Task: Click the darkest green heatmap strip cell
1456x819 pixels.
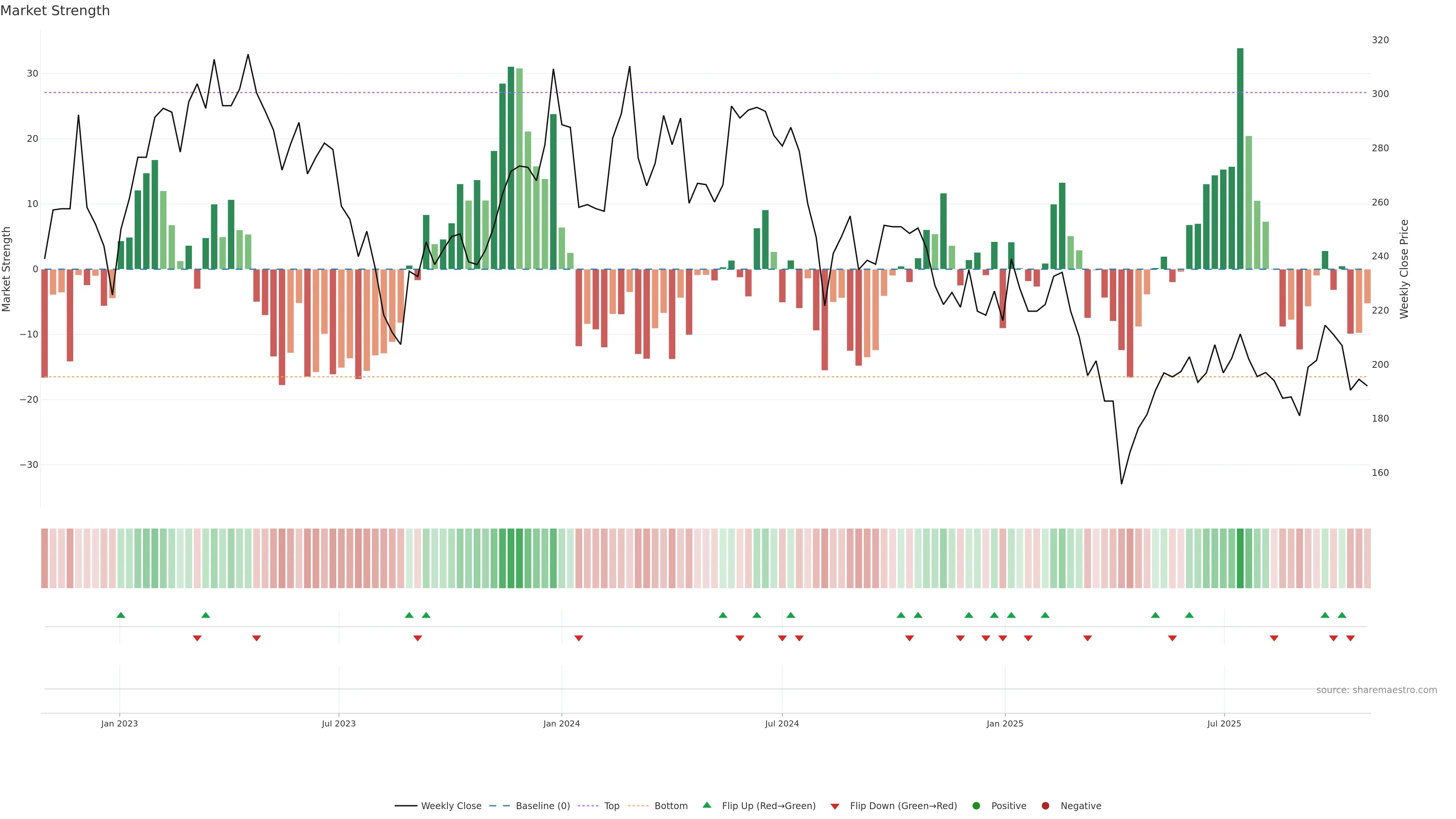Action: (x=1240, y=558)
